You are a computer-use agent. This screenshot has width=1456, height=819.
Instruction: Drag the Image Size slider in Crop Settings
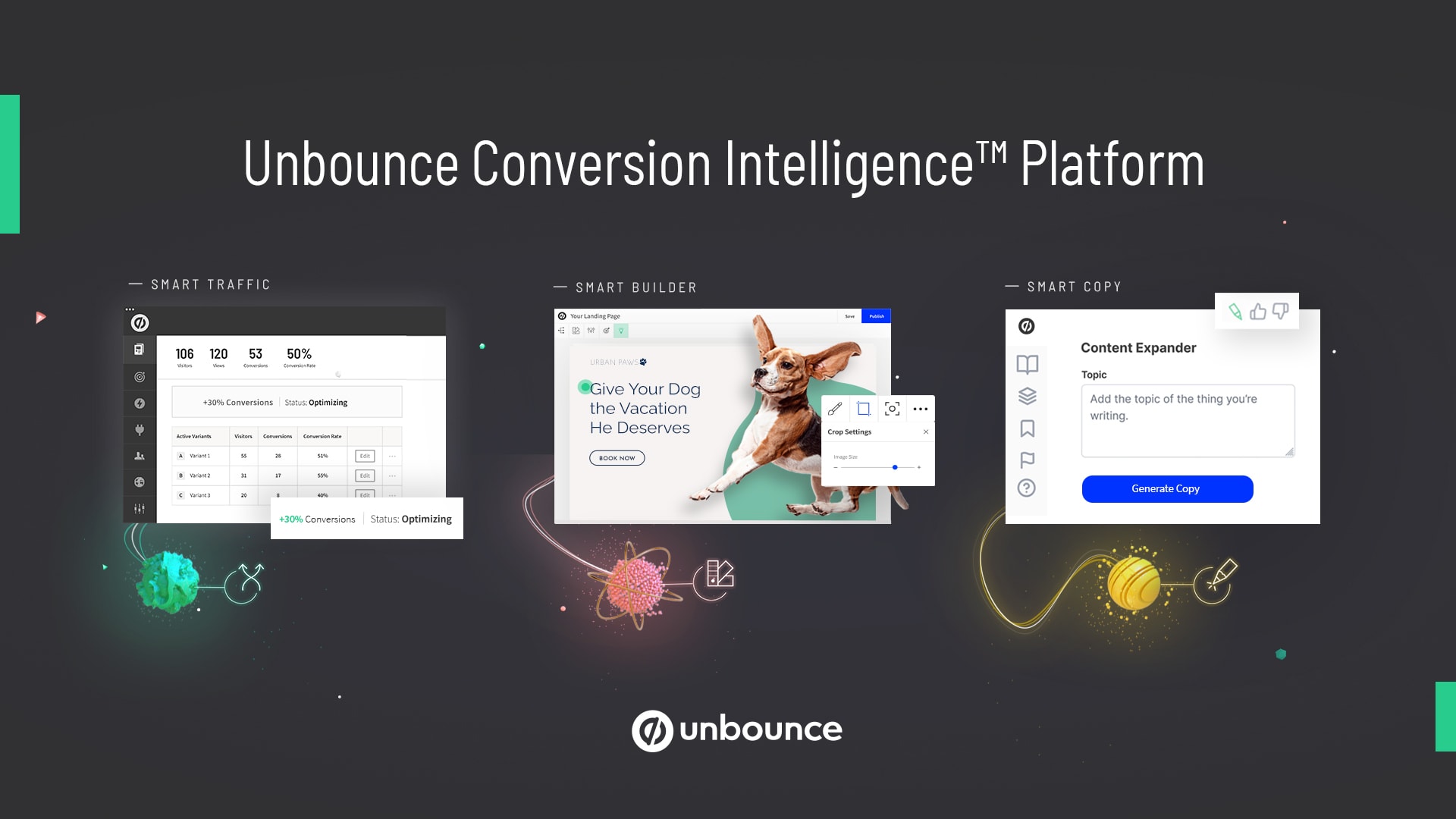(895, 467)
